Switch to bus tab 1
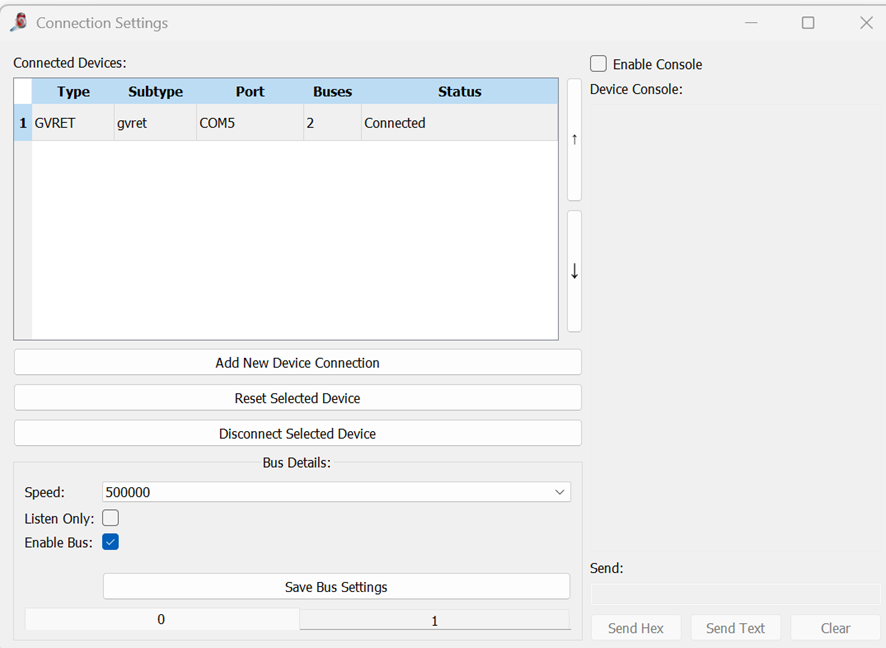This screenshot has width=886, height=648. pos(434,621)
